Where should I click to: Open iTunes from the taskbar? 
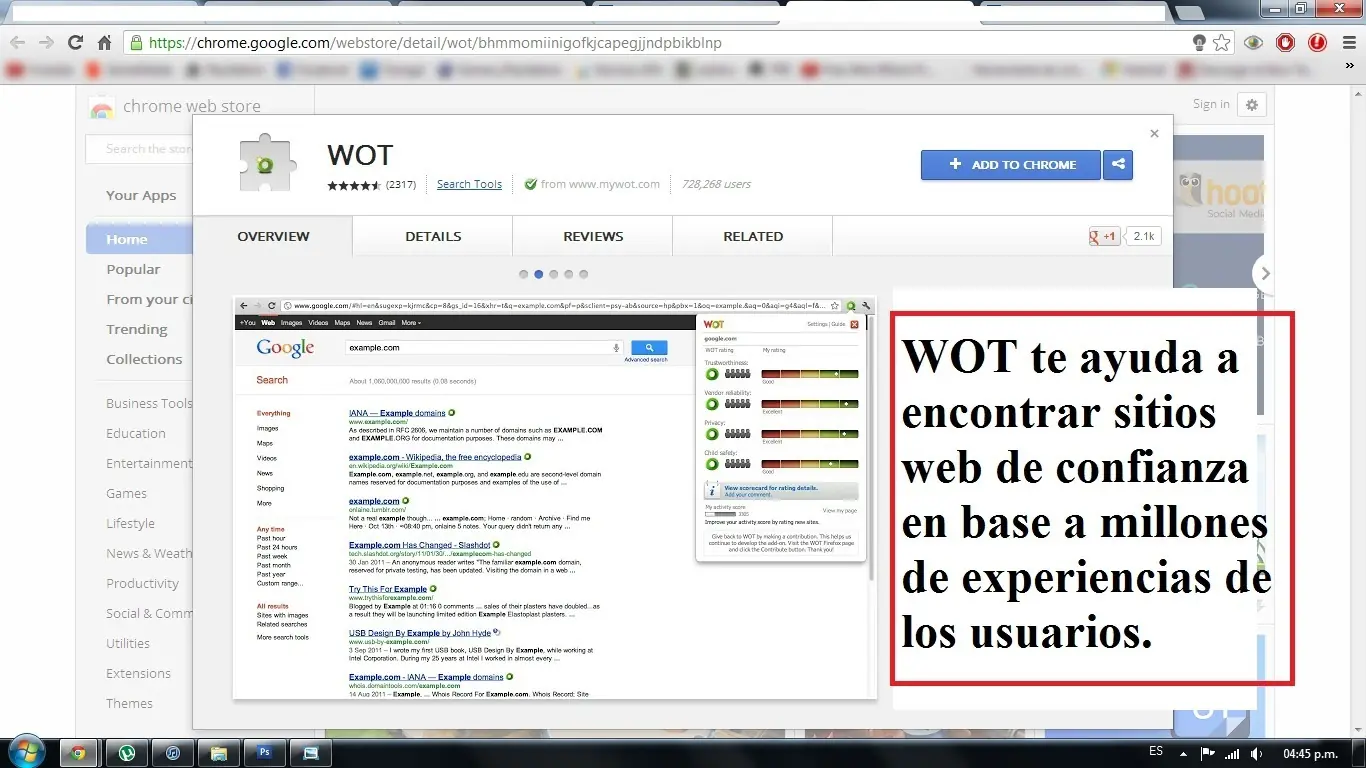click(x=173, y=753)
